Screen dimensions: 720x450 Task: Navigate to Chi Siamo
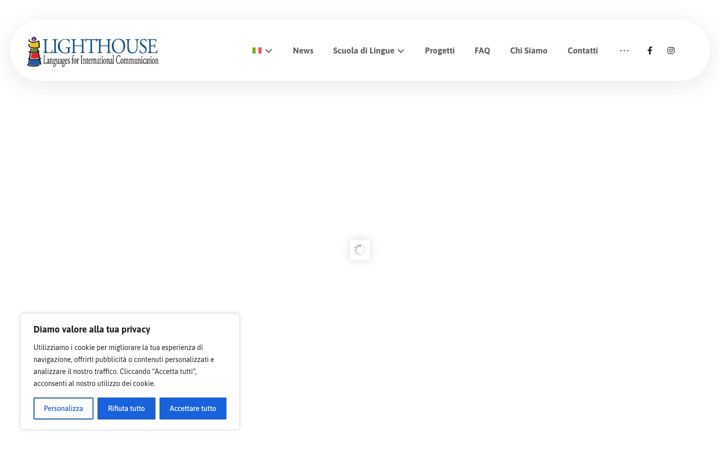tap(529, 51)
